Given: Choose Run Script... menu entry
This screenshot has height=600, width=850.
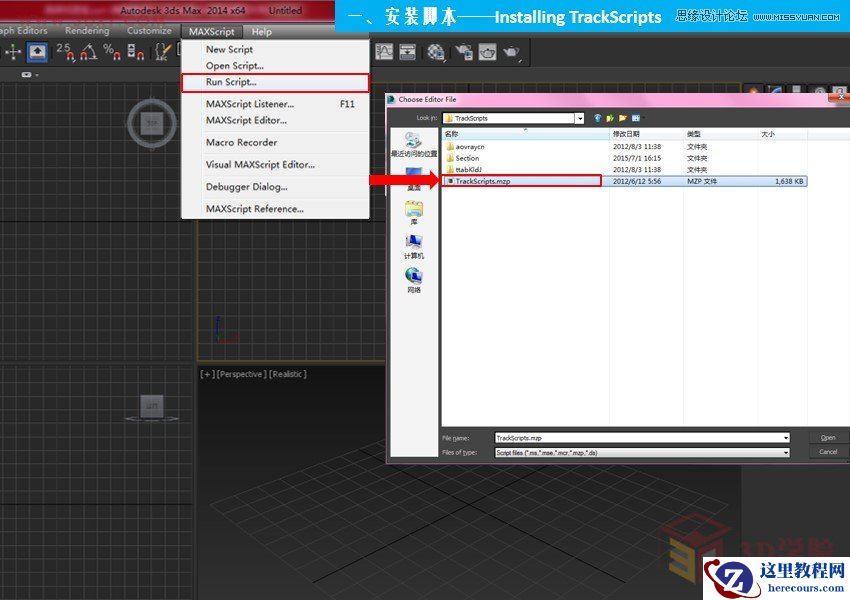Looking at the screenshot, I should click(275, 82).
